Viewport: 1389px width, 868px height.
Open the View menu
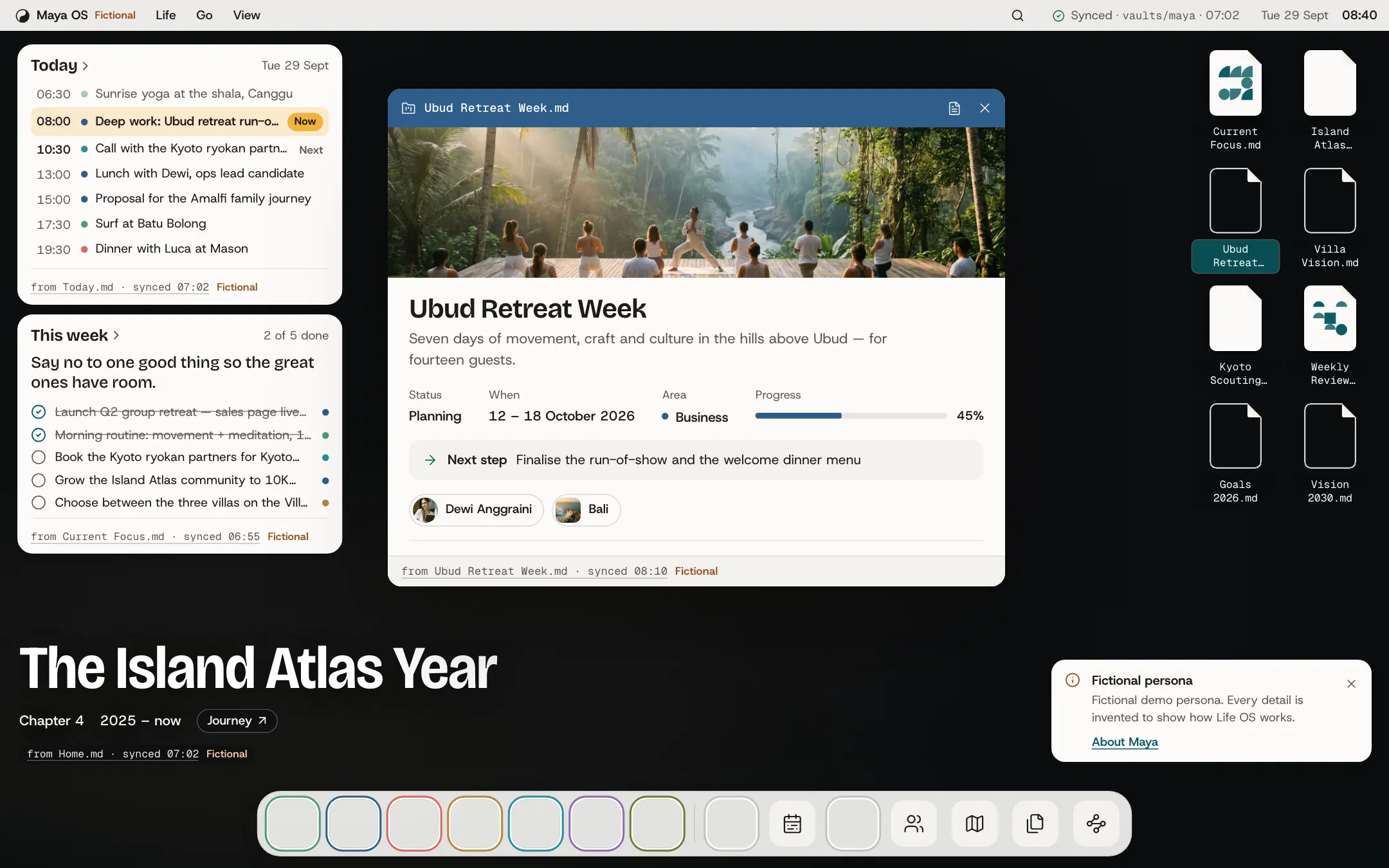246,15
